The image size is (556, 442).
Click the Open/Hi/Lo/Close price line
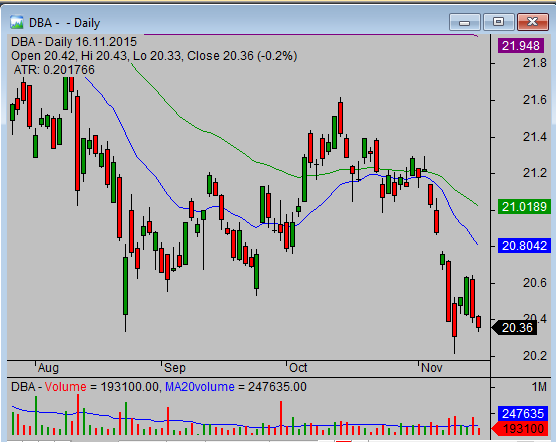[x=154, y=56]
